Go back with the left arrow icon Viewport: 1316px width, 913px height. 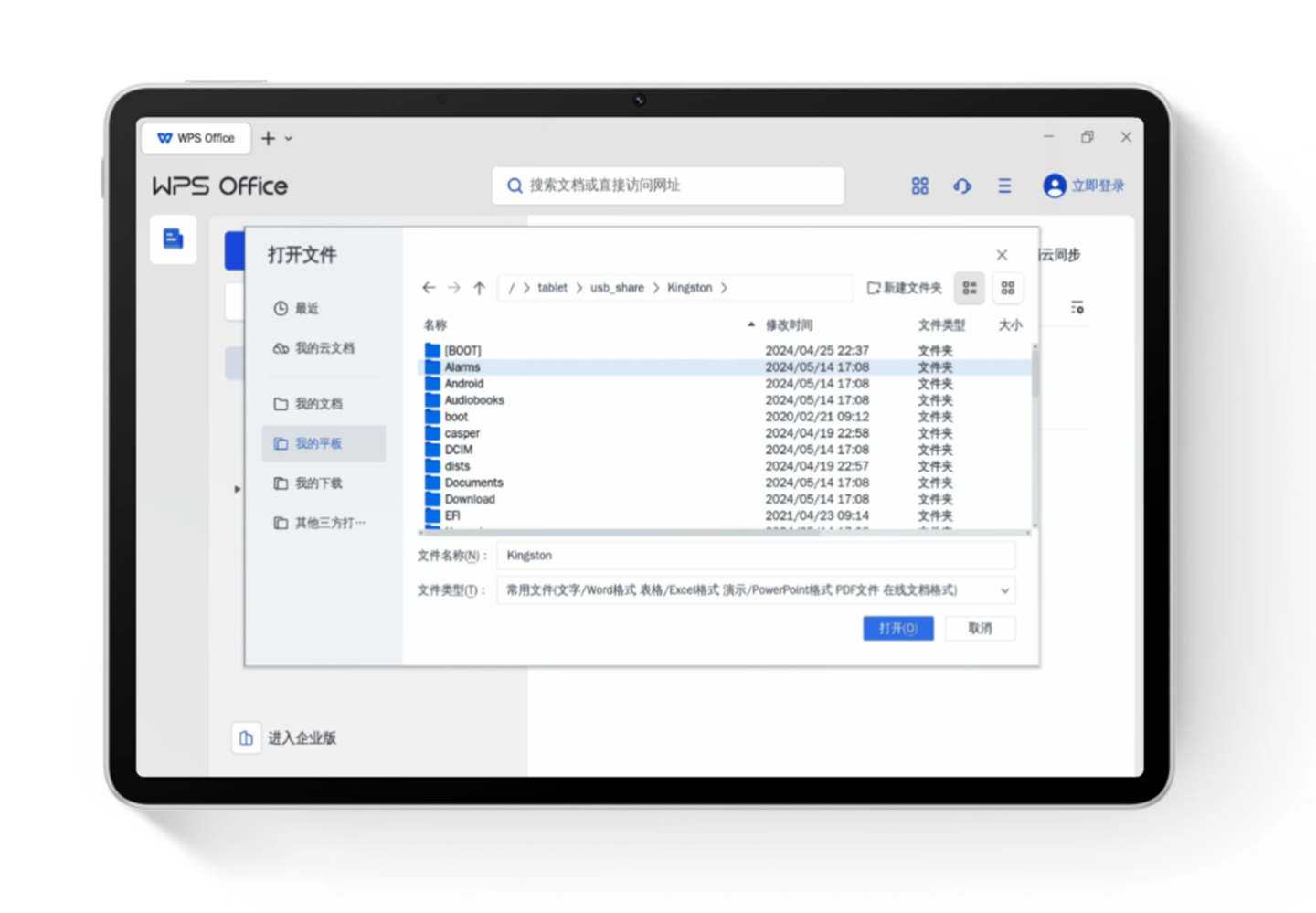(x=429, y=288)
